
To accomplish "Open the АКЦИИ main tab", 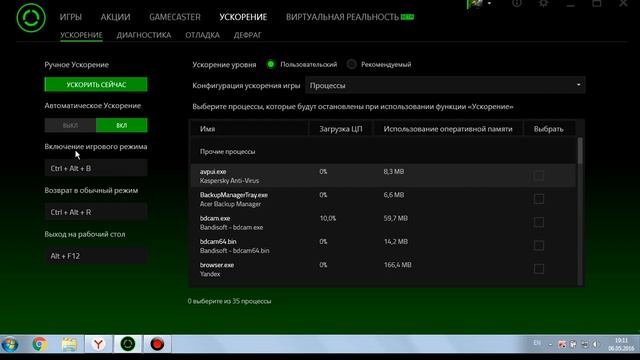I will pos(115,17).
